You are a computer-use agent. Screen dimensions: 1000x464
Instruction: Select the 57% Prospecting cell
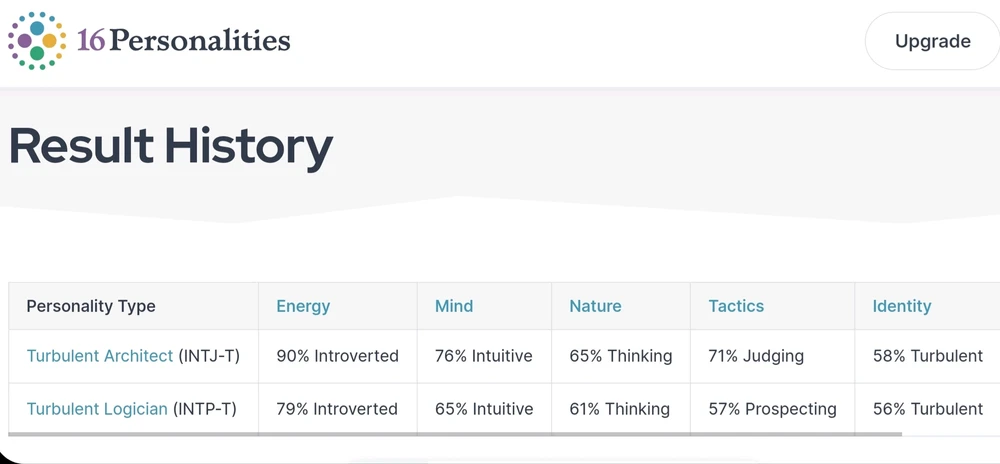[x=772, y=409]
